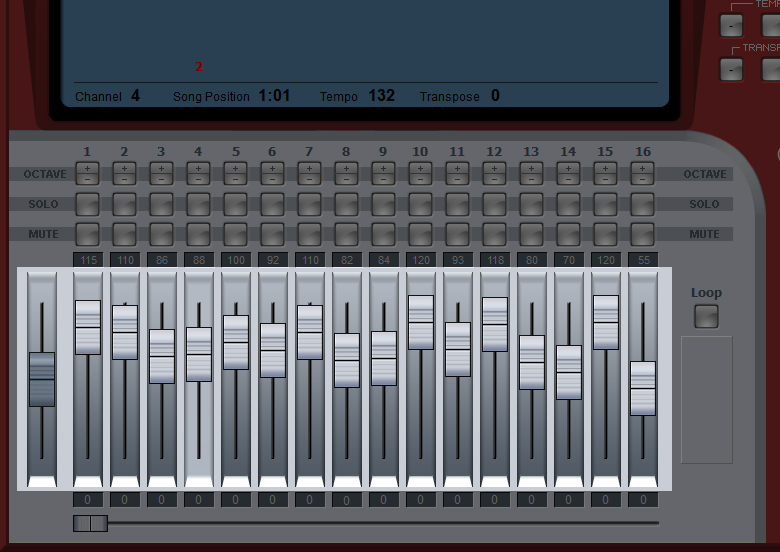Mute channel 13
This screenshot has height=552, width=780.
[x=531, y=234]
